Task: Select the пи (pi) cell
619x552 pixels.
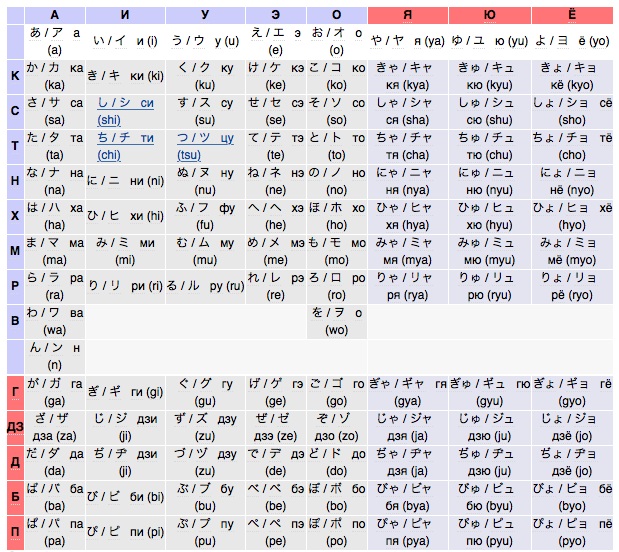Action: pyautogui.click(x=125, y=533)
